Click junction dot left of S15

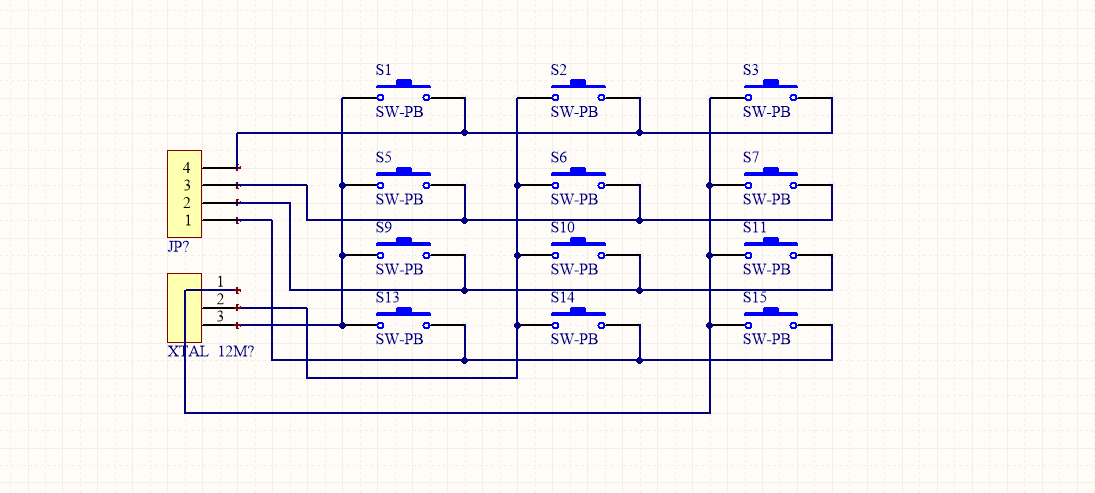[x=710, y=325]
